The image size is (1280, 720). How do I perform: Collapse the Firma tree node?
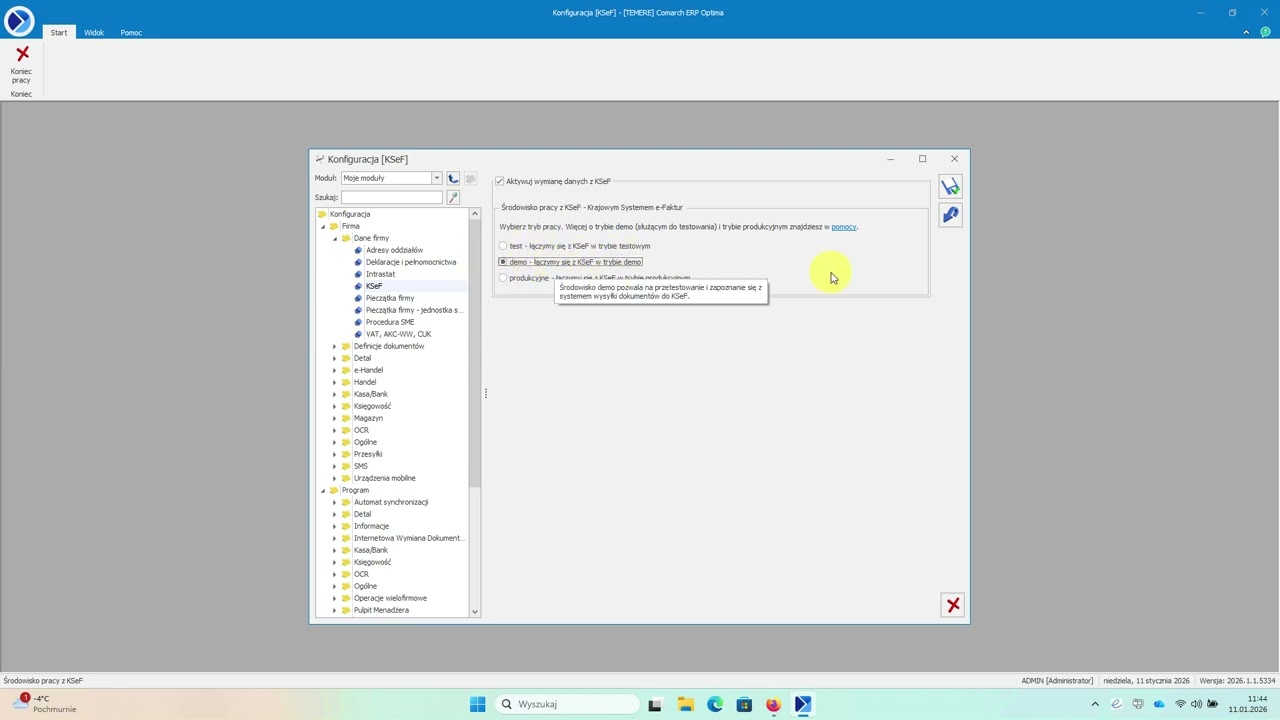click(x=323, y=226)
